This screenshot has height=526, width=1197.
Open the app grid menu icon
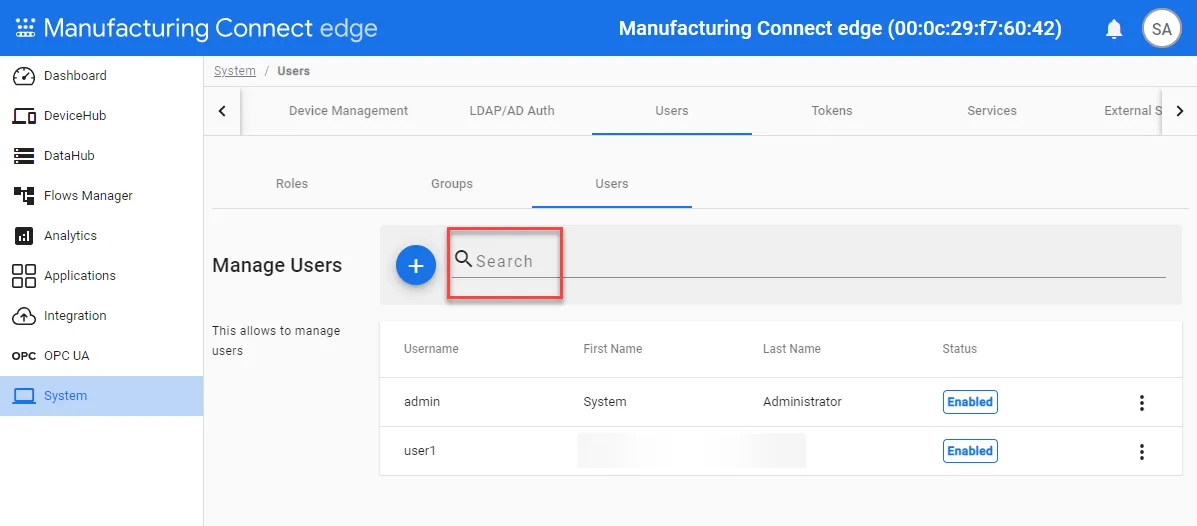[25, 29]
